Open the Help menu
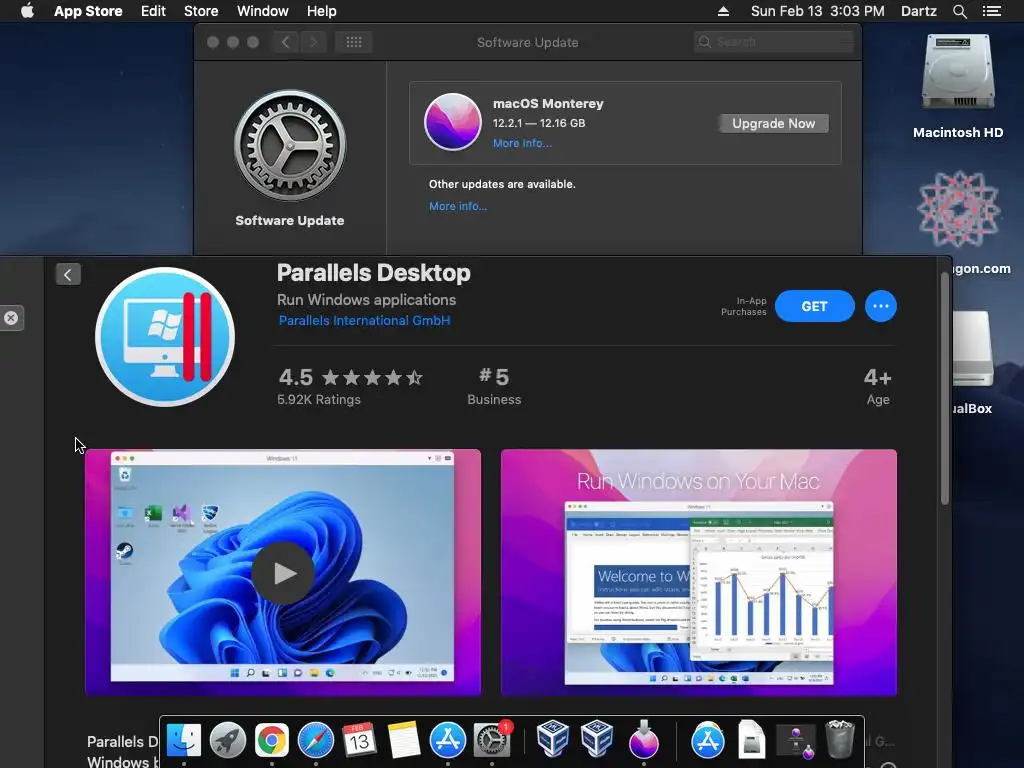 point(321,11)
